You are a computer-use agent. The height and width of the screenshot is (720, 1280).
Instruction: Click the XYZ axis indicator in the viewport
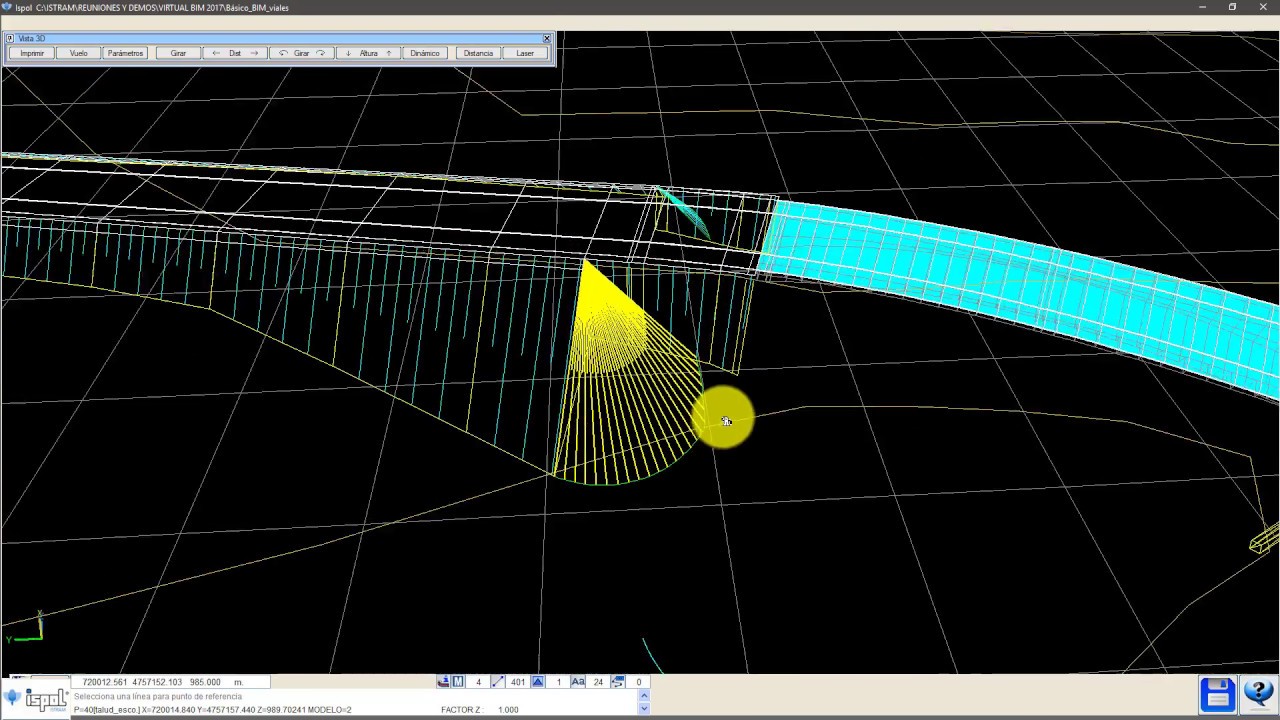pos(25,628)
